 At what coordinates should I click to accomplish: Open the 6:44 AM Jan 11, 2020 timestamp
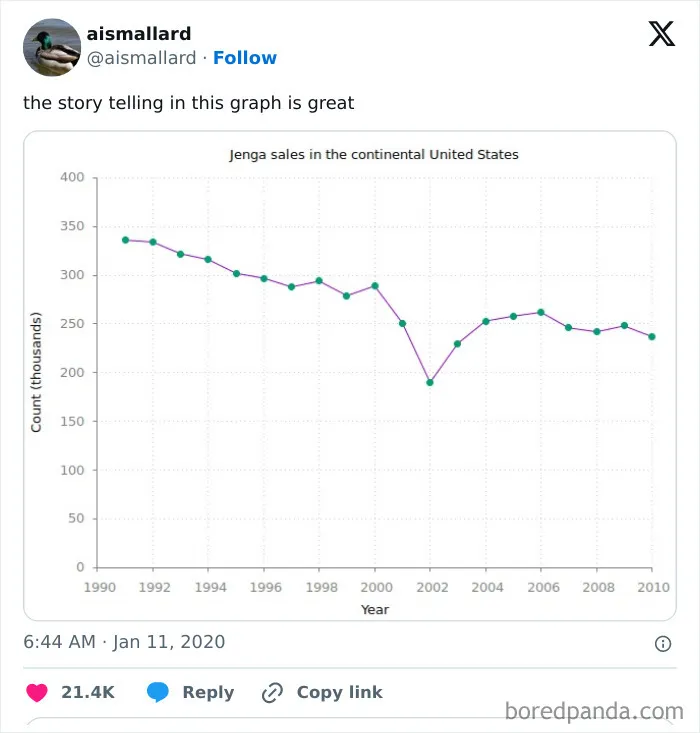(x=124, y=642)
